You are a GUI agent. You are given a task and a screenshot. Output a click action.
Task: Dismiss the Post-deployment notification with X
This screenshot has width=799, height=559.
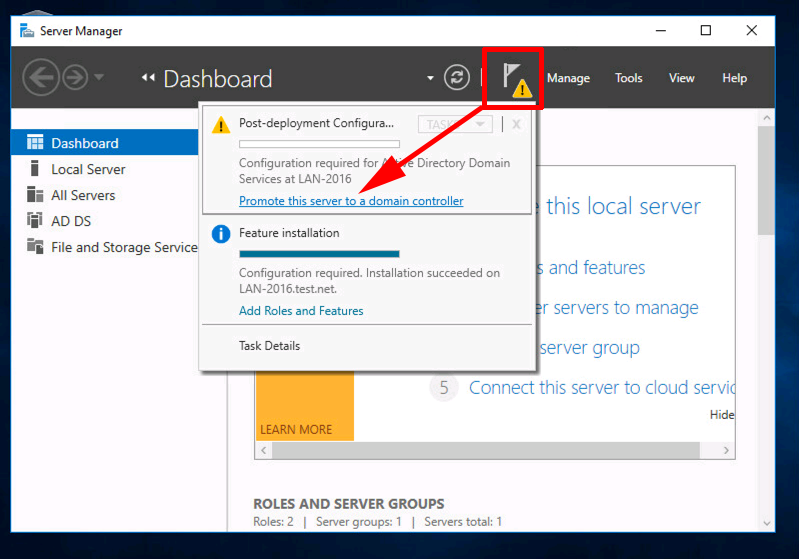click(x=516, y=124)
